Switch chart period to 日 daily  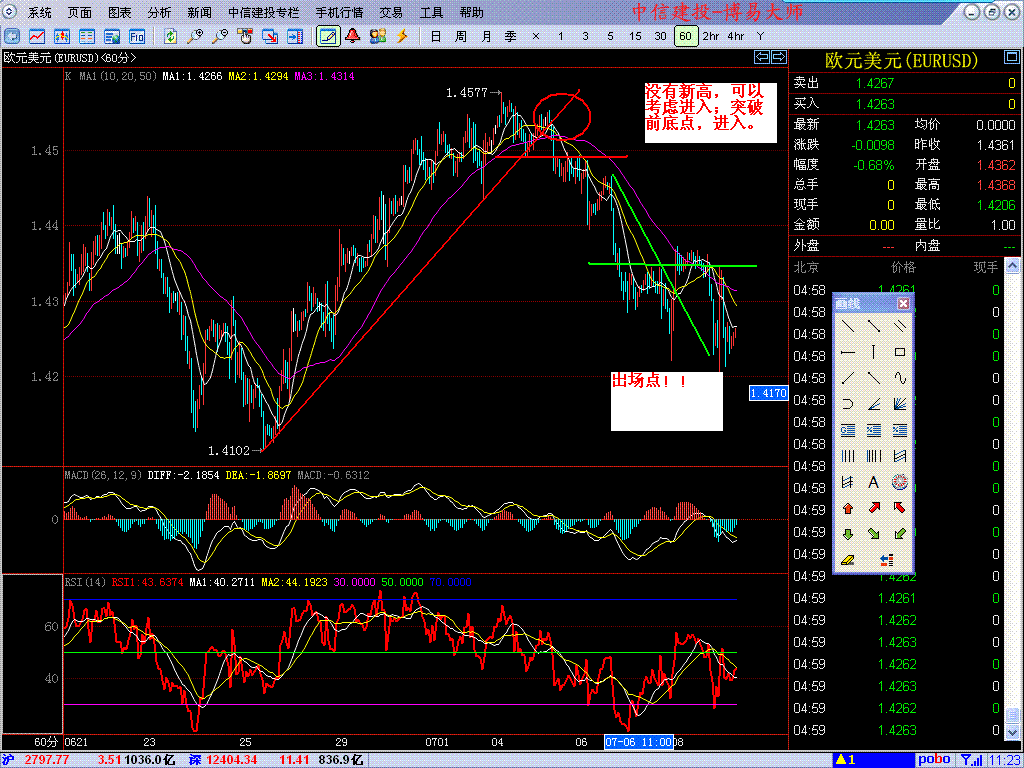tap(436, 37)
